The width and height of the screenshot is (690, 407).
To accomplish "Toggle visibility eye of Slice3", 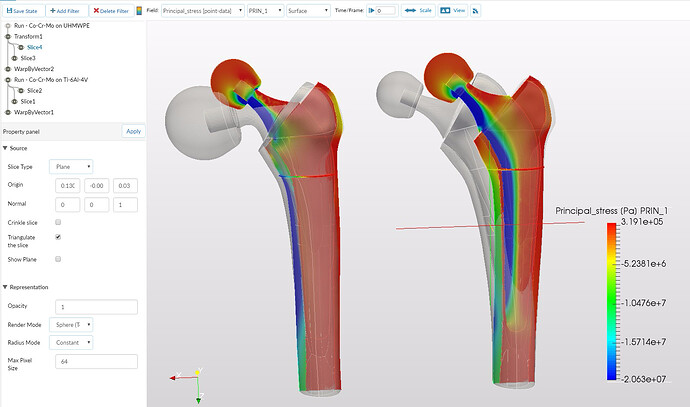I will [14, 58].
